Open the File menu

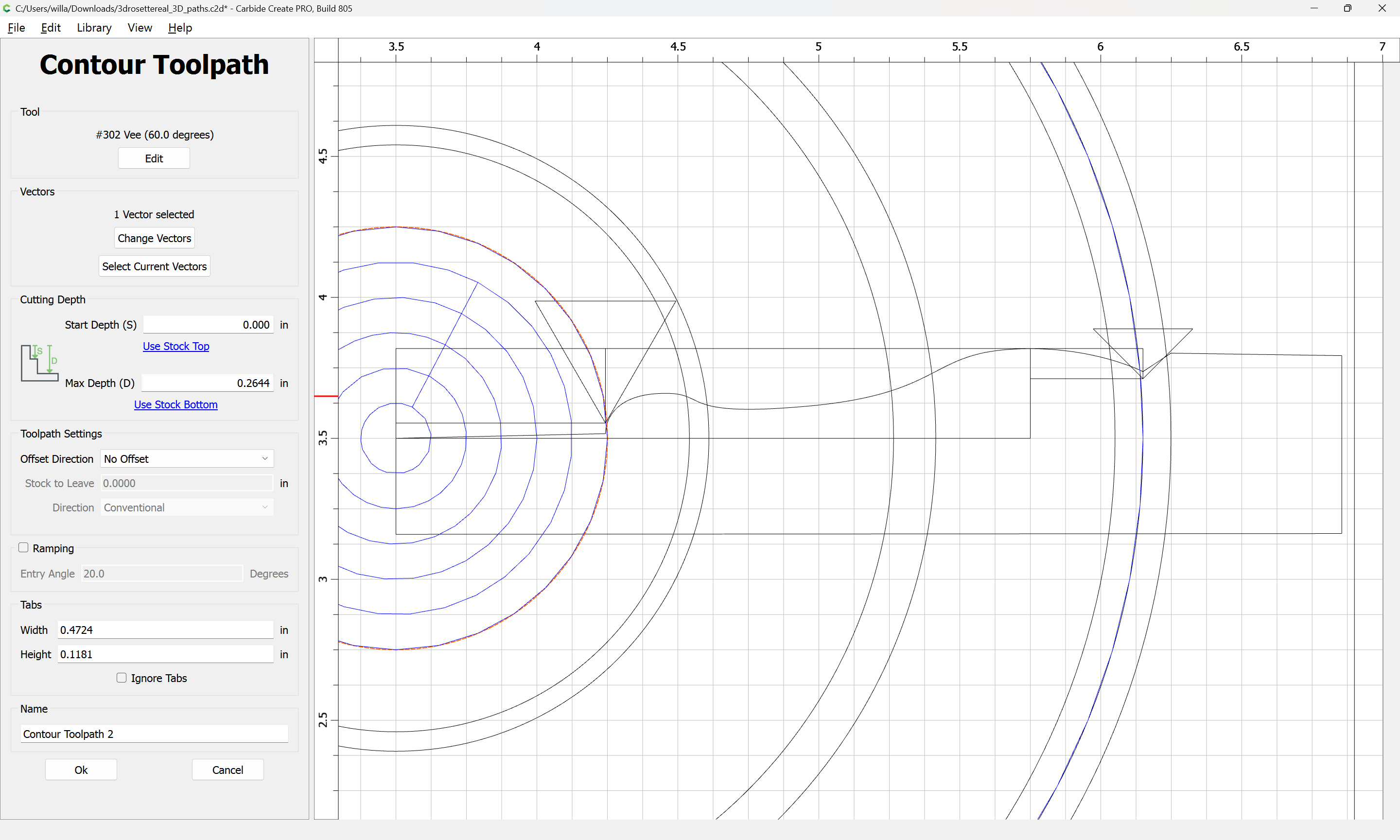coord(17,28)
